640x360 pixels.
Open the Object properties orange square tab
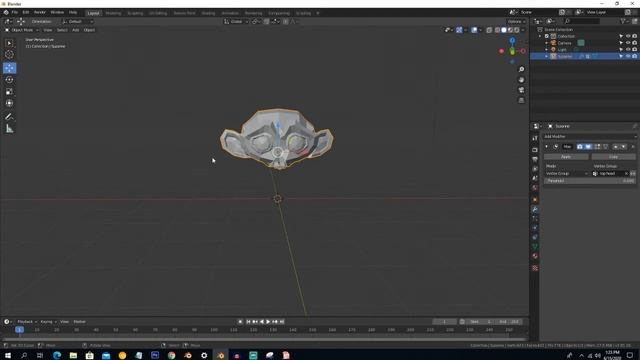point(535,200)
